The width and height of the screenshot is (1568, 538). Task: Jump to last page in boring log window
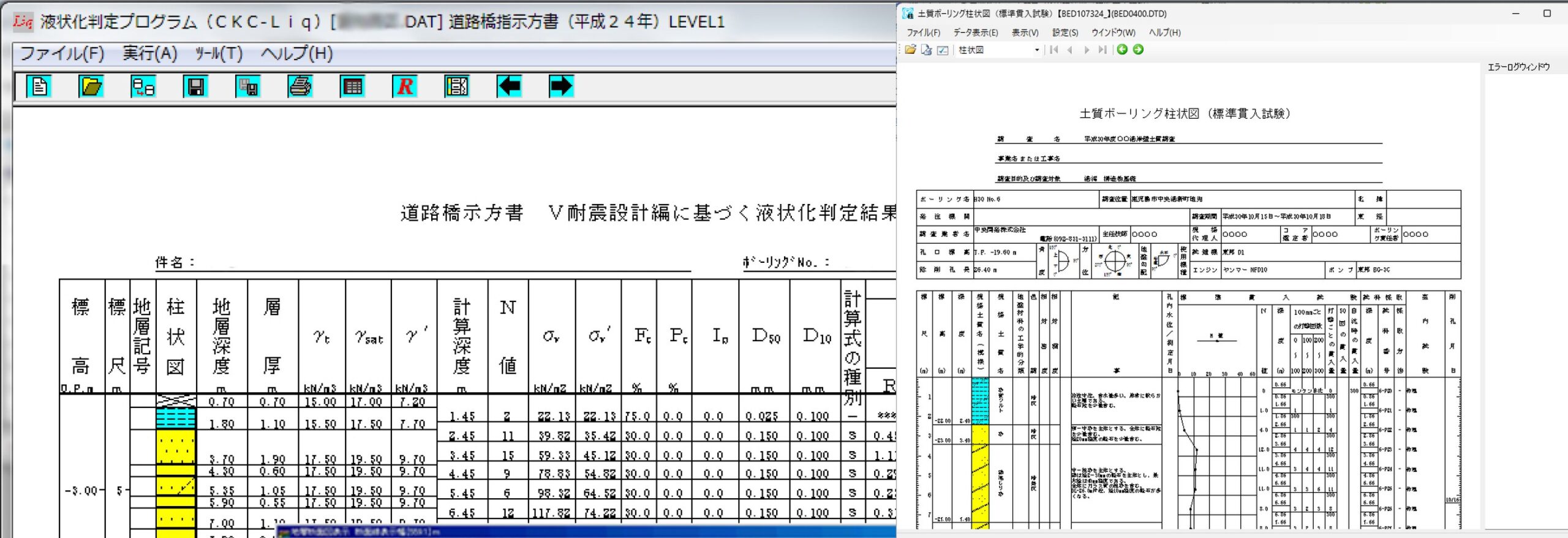point(1102,50)
